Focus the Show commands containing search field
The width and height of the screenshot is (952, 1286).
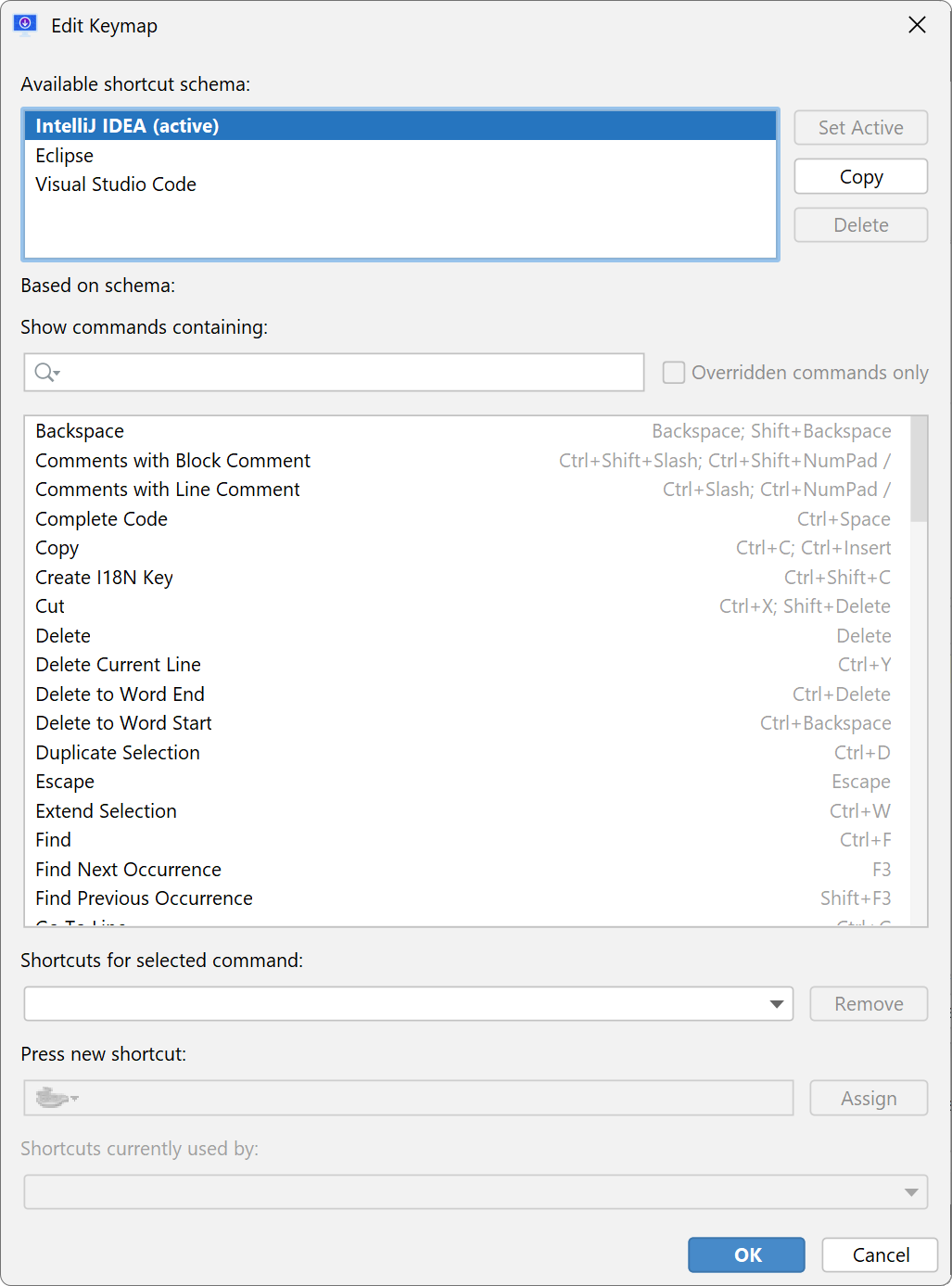point(334,373)
